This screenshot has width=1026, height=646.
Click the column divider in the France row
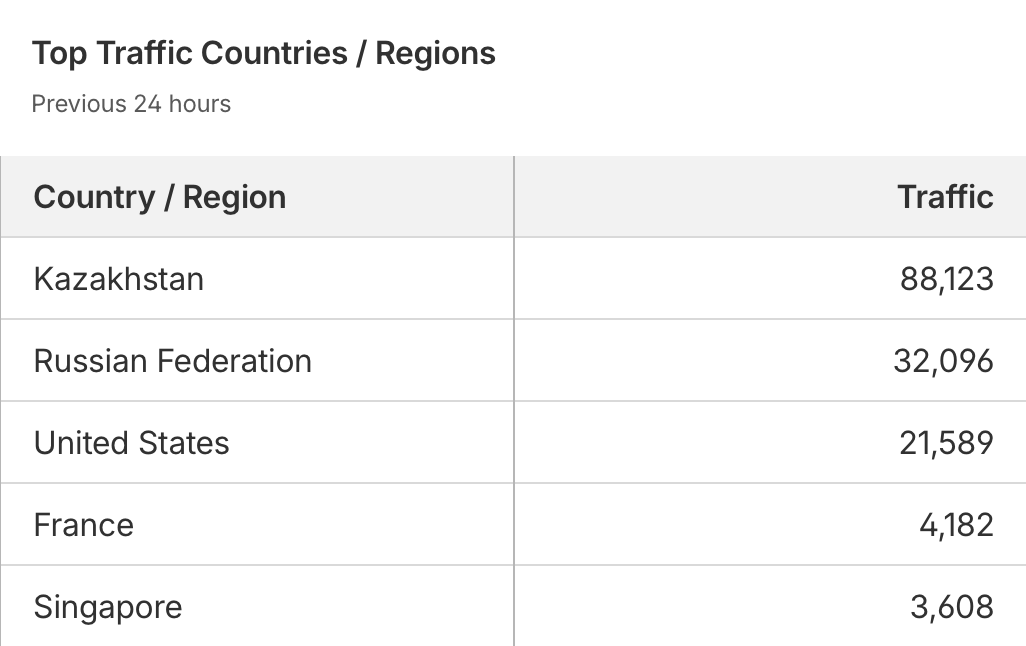(514, 525)
